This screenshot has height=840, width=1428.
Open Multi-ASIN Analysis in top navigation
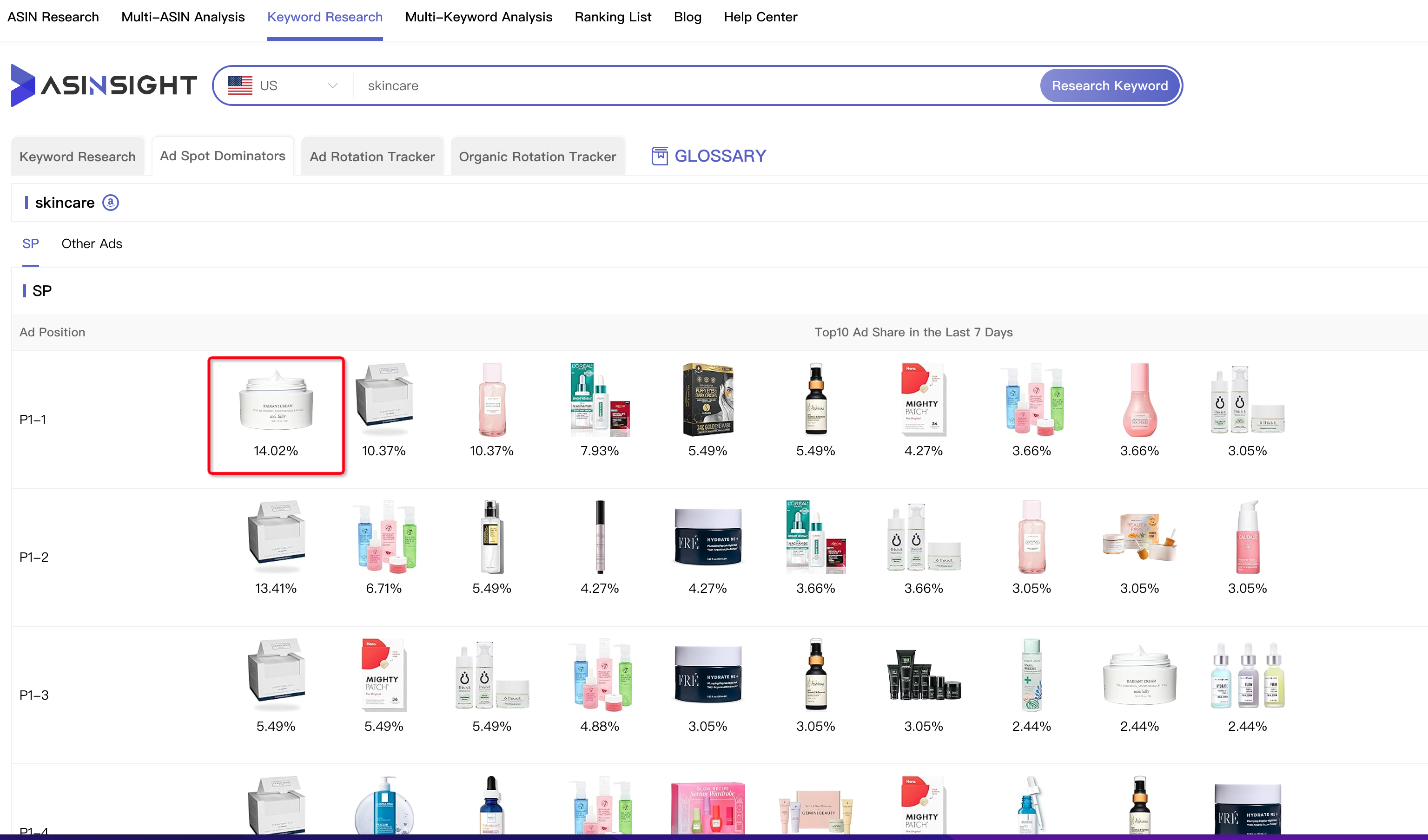(x=183, y=17)
